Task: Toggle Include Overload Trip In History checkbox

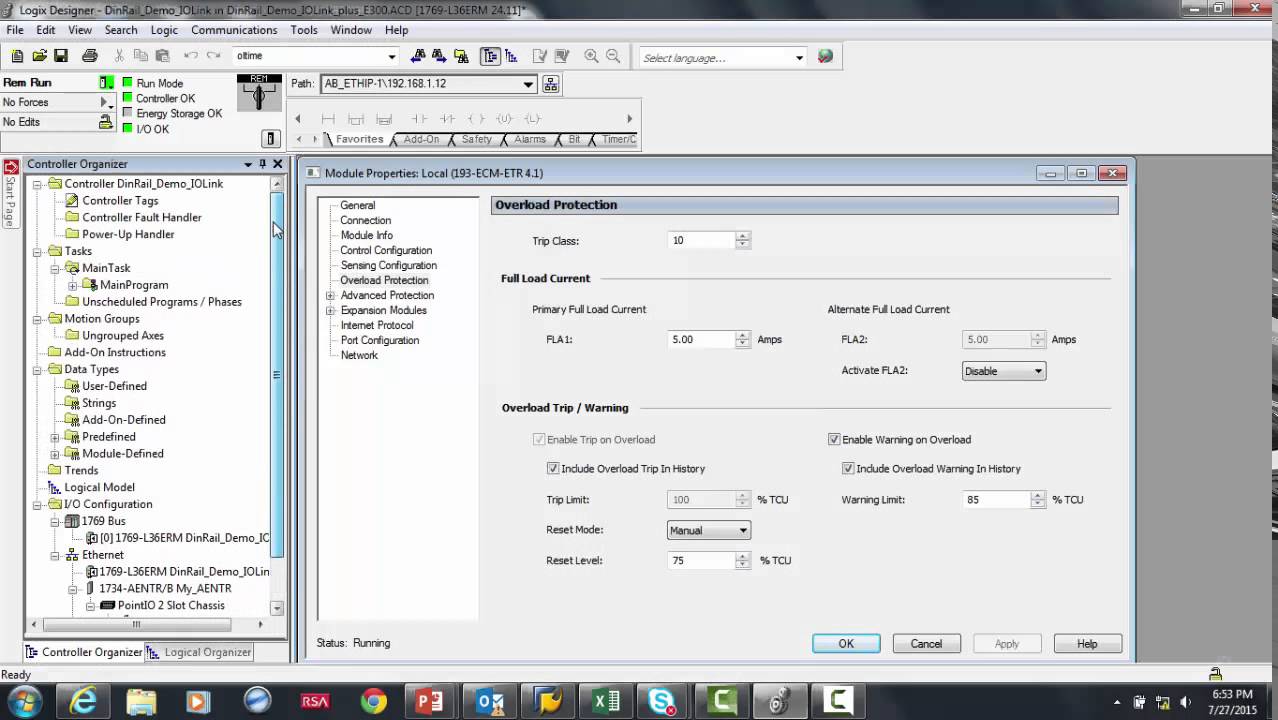Action: point(553,468)
